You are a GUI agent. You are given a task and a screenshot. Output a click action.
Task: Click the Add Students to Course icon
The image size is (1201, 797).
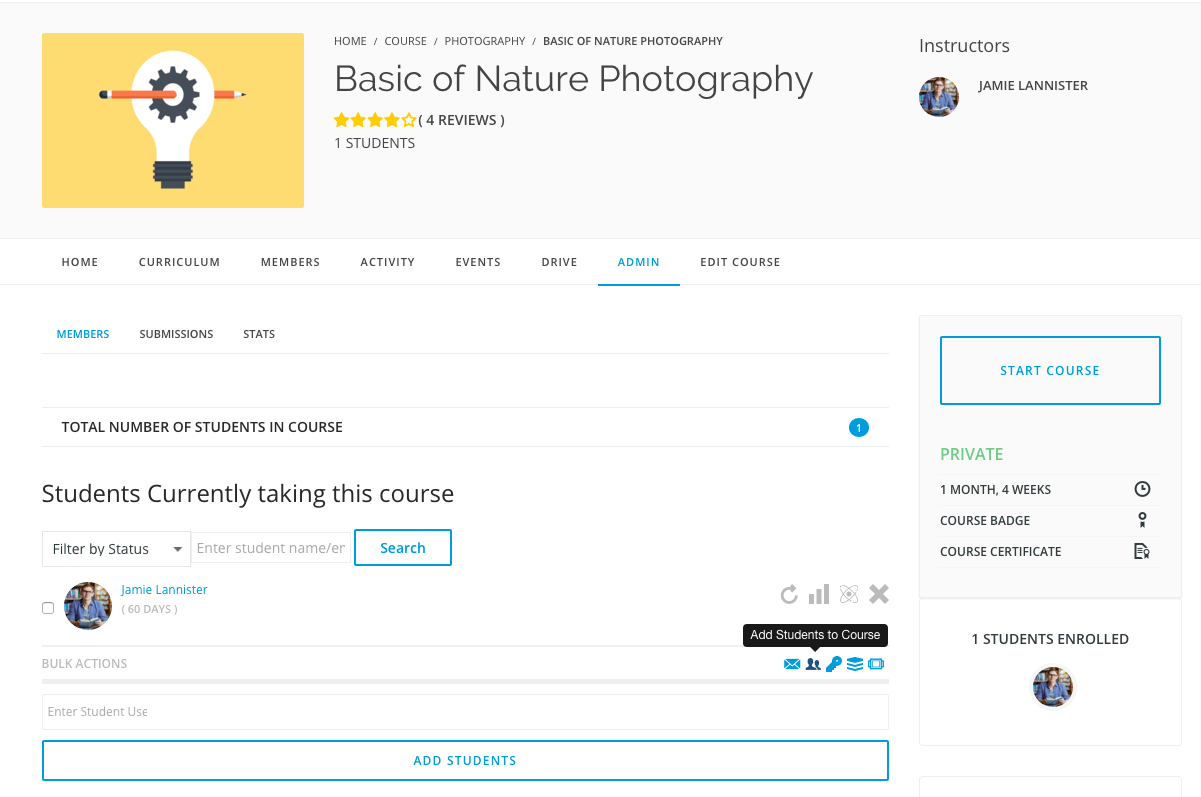click(813, 664)
